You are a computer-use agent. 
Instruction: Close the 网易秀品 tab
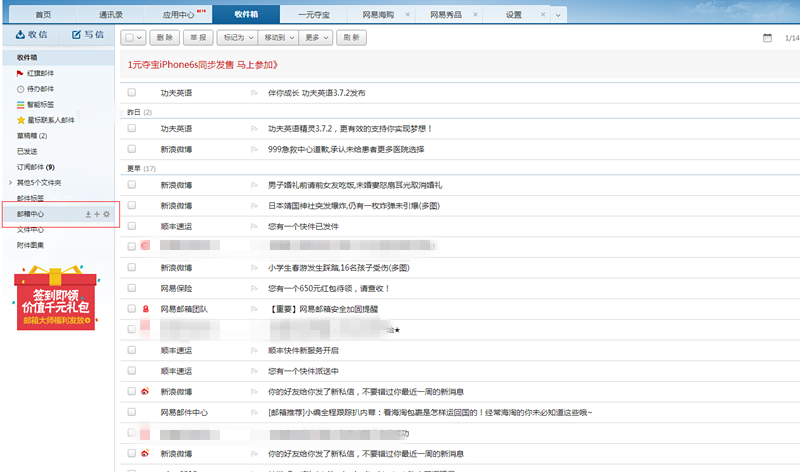coord(475,15)
